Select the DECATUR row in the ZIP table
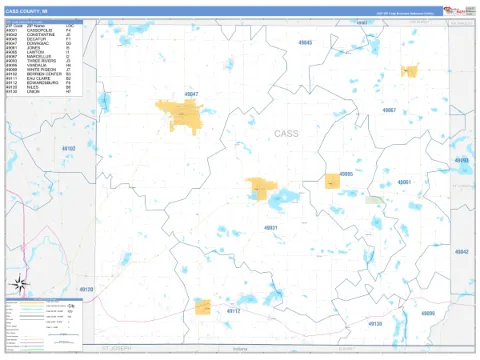 39,39
